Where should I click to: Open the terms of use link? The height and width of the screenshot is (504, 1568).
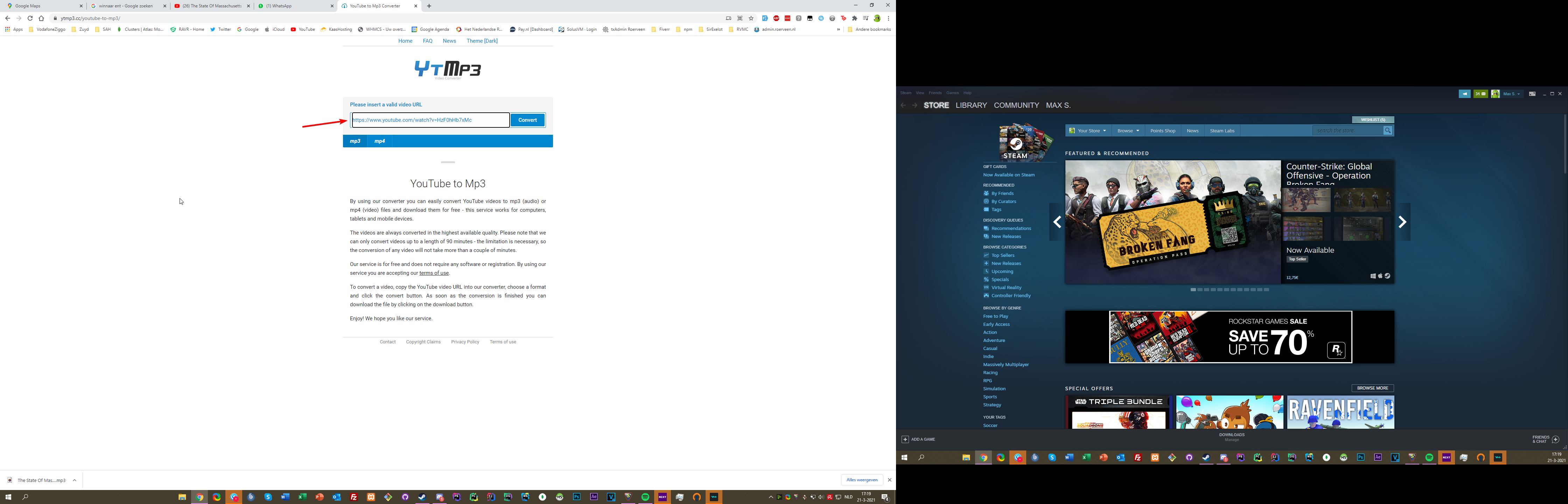[x=434, y=273]
